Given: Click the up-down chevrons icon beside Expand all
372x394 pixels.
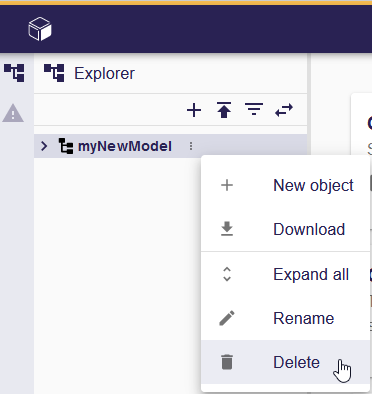Looking at the screenshot, I should coord(227,274).
